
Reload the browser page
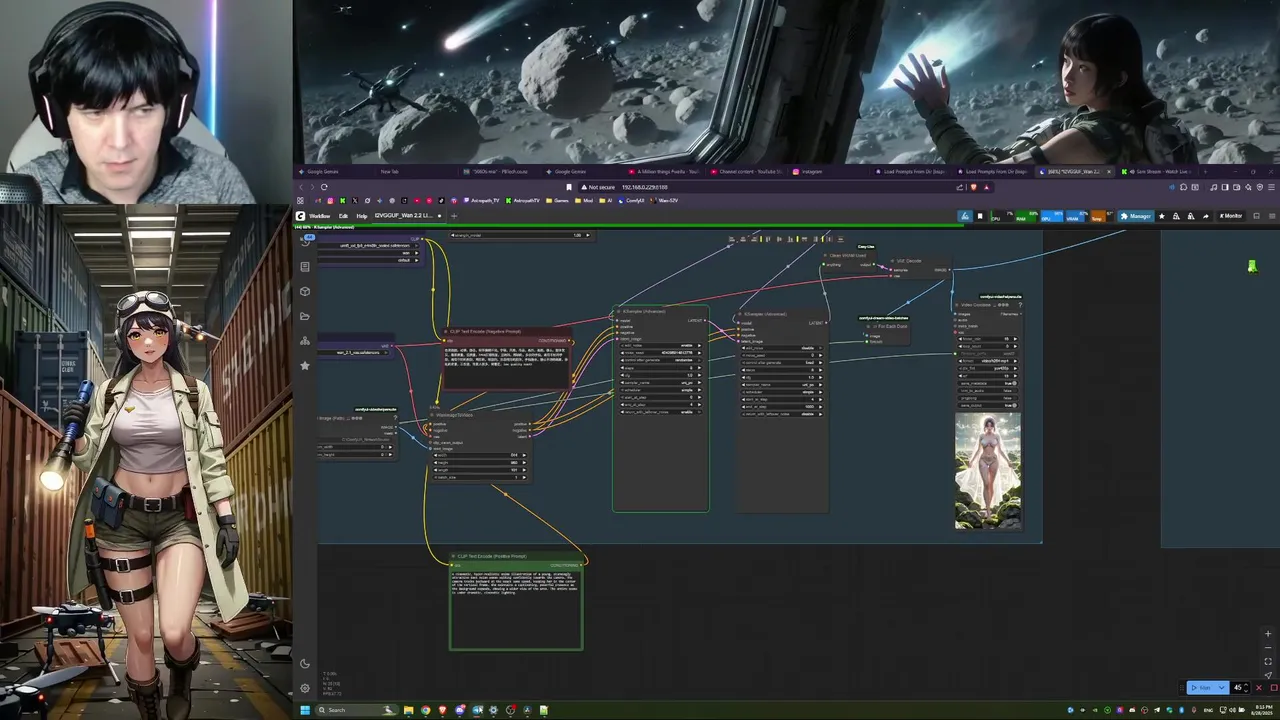pyautogui.click(x=324, y=187)
